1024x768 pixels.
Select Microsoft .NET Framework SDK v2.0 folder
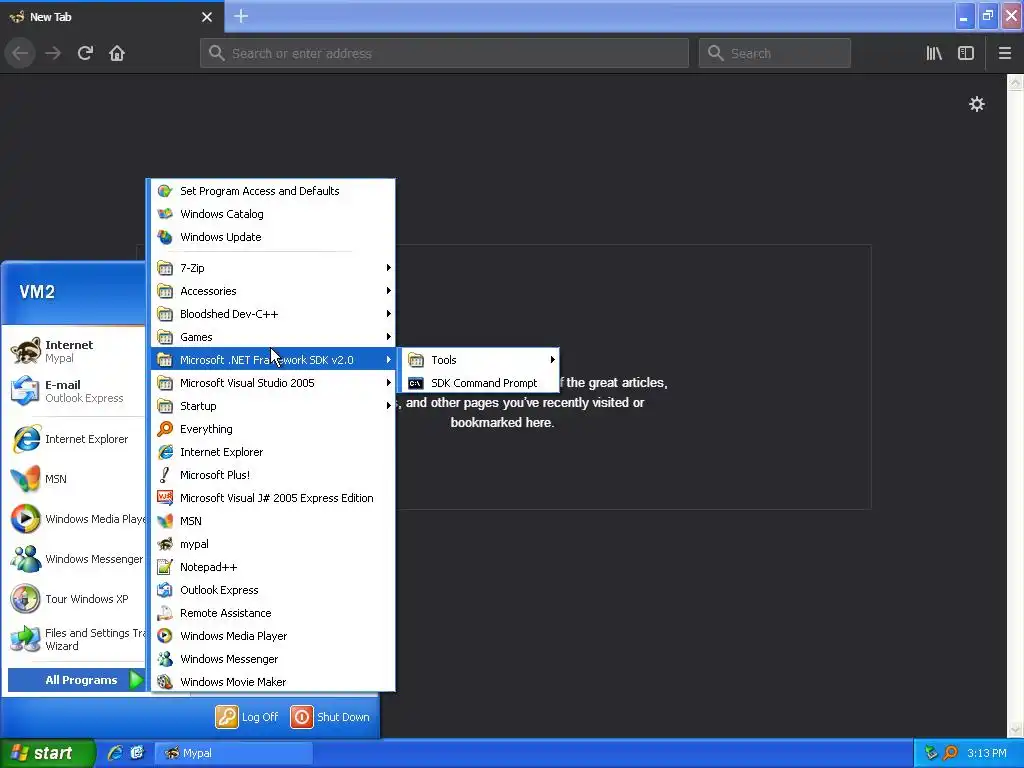(273, 360)
